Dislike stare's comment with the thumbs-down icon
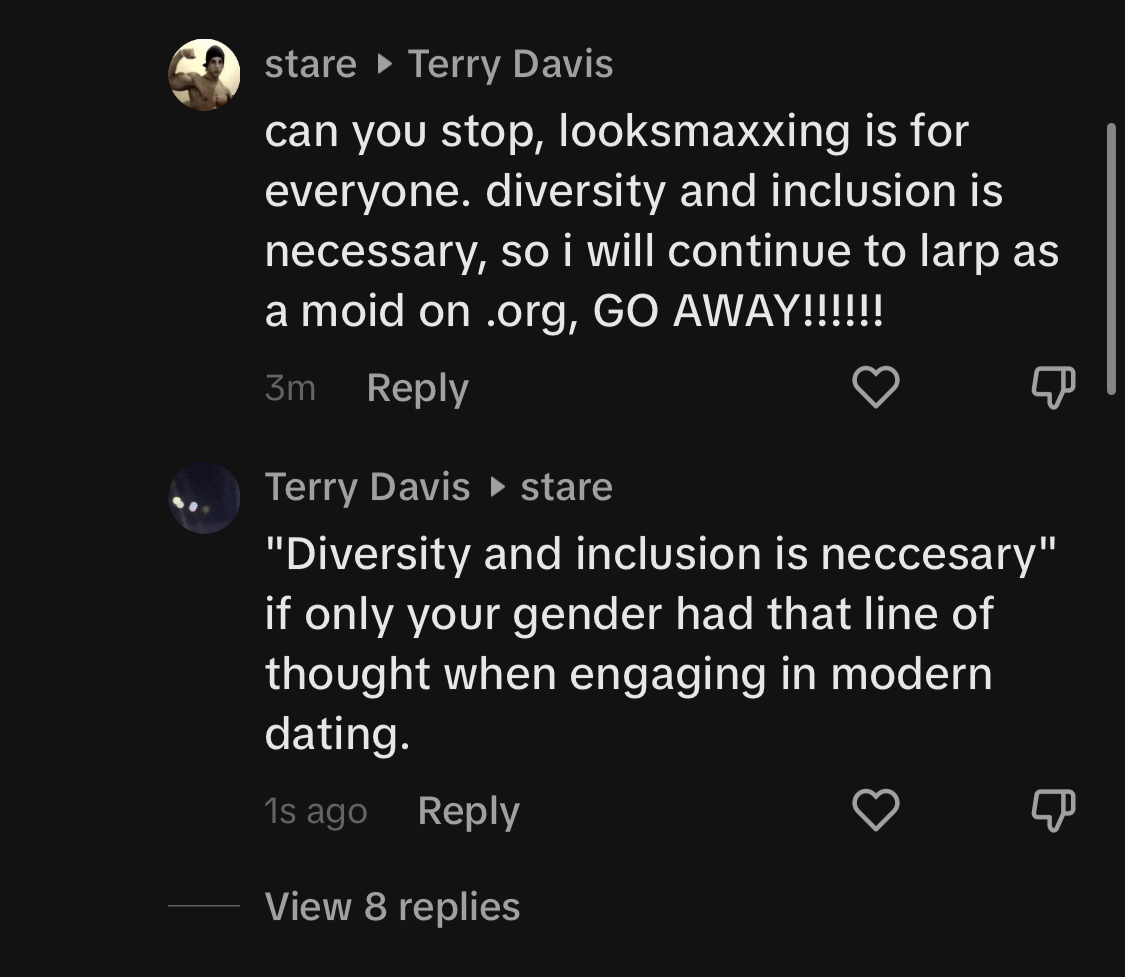 point(1053,387)
